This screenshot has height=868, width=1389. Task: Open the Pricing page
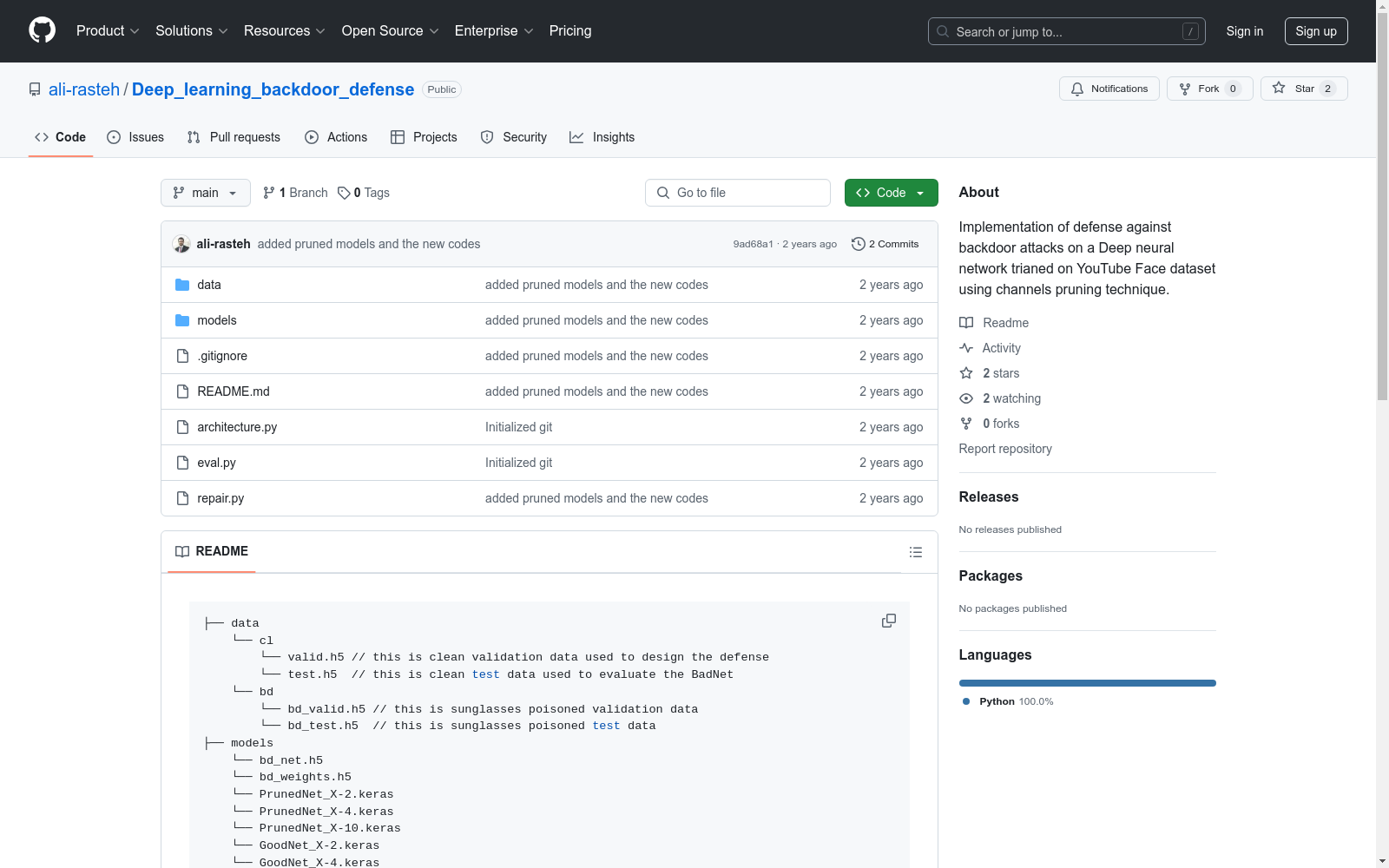(x=570, y=30)
